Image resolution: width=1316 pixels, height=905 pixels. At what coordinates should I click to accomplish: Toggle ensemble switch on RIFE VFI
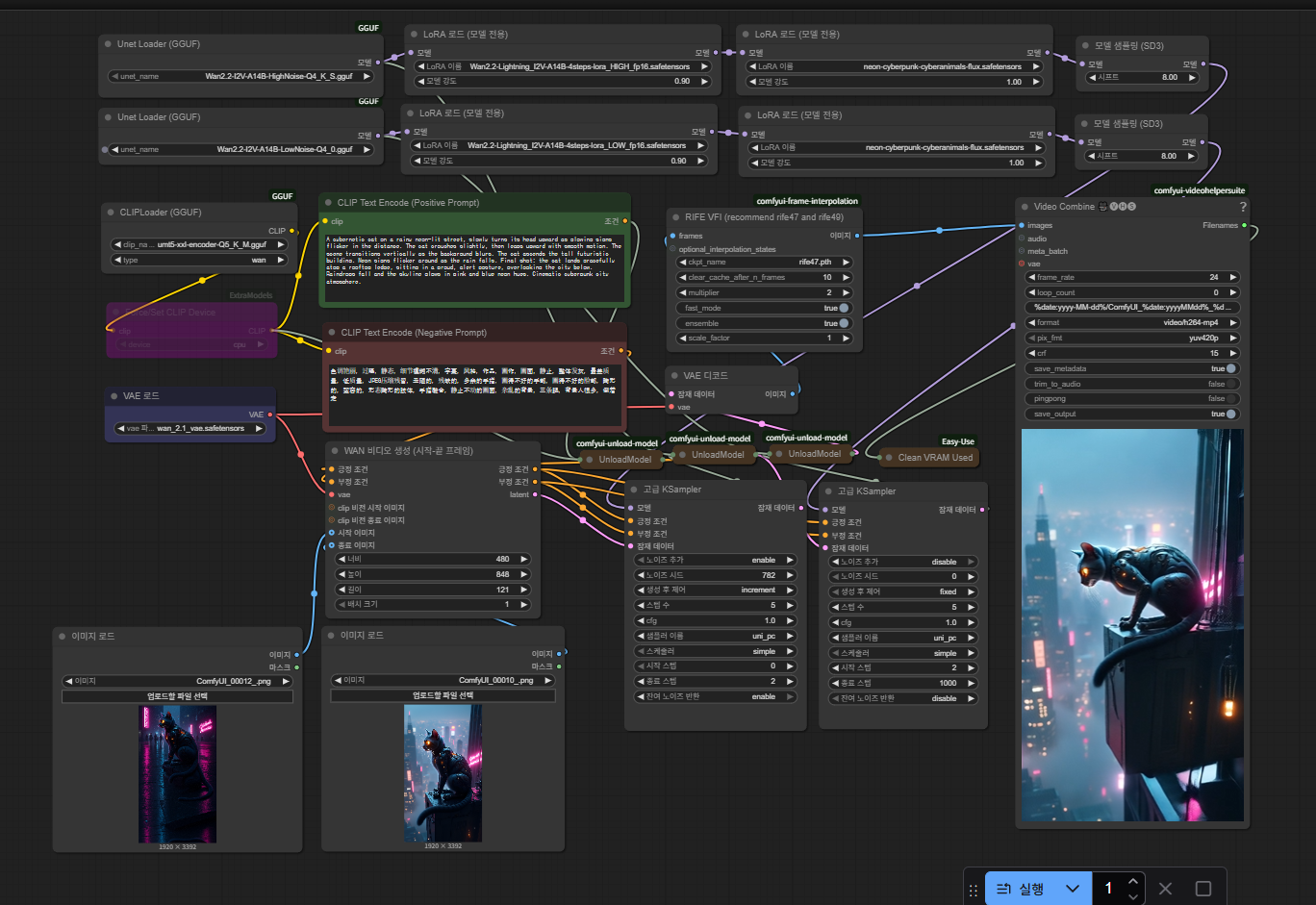click(x=844, y=323)
